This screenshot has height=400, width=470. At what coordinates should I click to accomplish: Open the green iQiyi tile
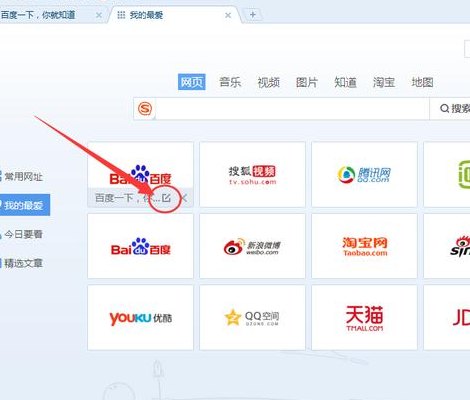447,174
